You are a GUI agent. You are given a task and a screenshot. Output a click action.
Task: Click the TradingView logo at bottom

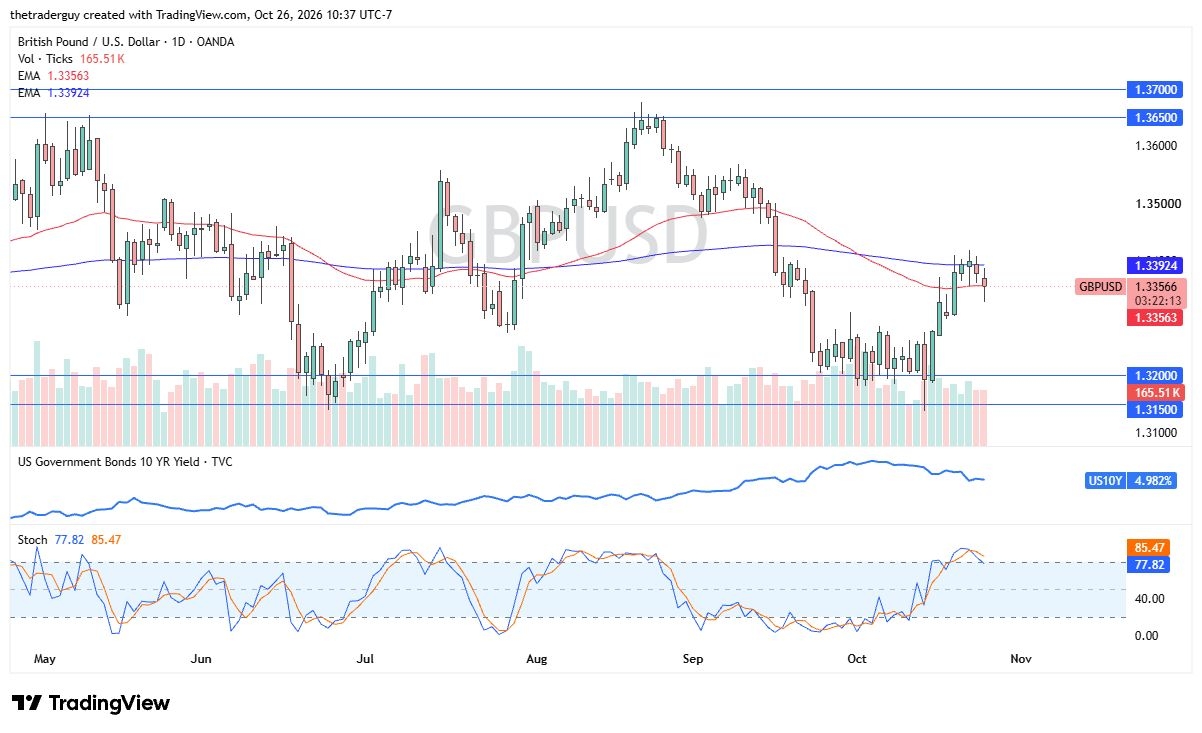[x=91, y=703]
